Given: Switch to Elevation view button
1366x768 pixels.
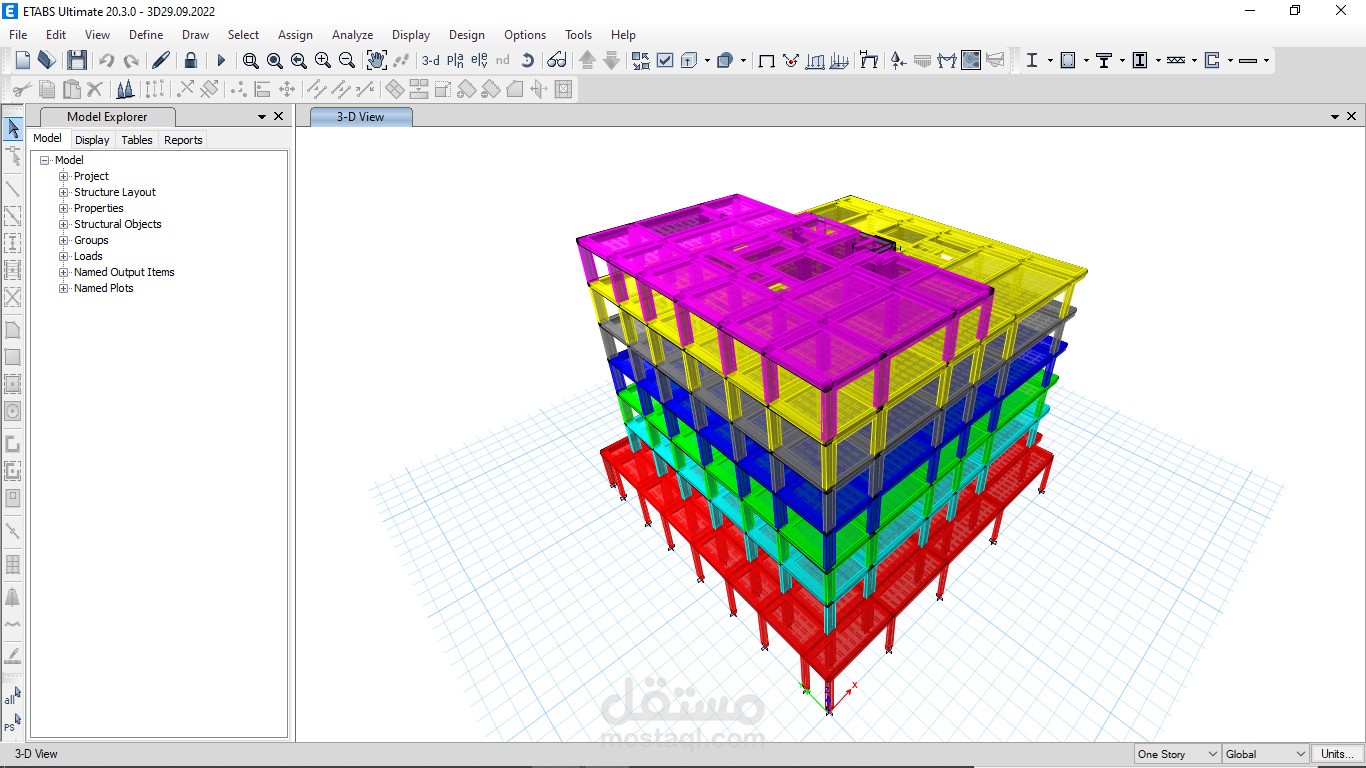Looking at the screenshot, I should pyautogui.click(x=479, y=60).
